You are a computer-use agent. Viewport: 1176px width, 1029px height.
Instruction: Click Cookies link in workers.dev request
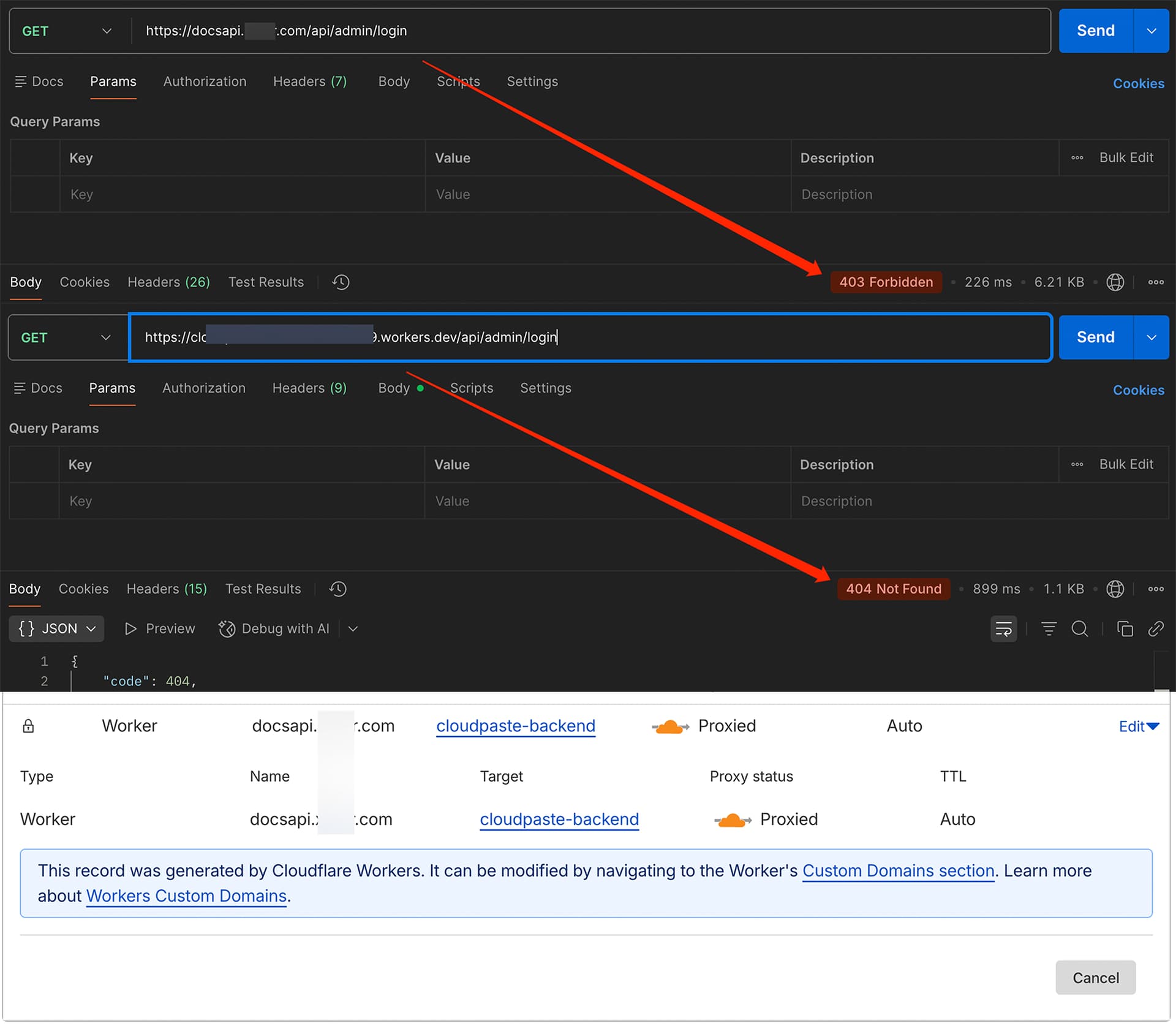pyautogui.click(x=1138, y=390)
